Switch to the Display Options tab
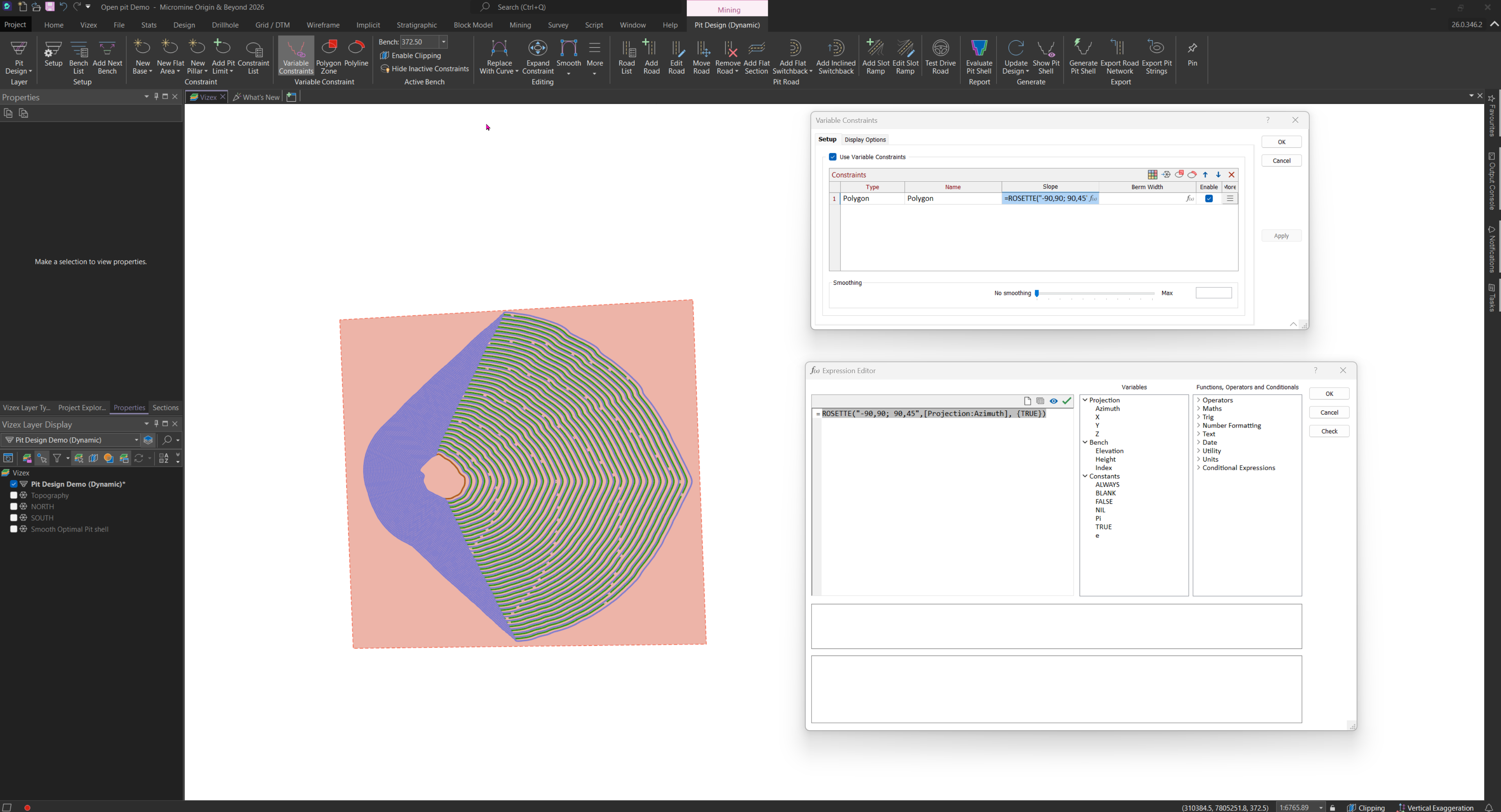Image resolution: width=1501 pixels, height=812 pixels. pos(865,140)
